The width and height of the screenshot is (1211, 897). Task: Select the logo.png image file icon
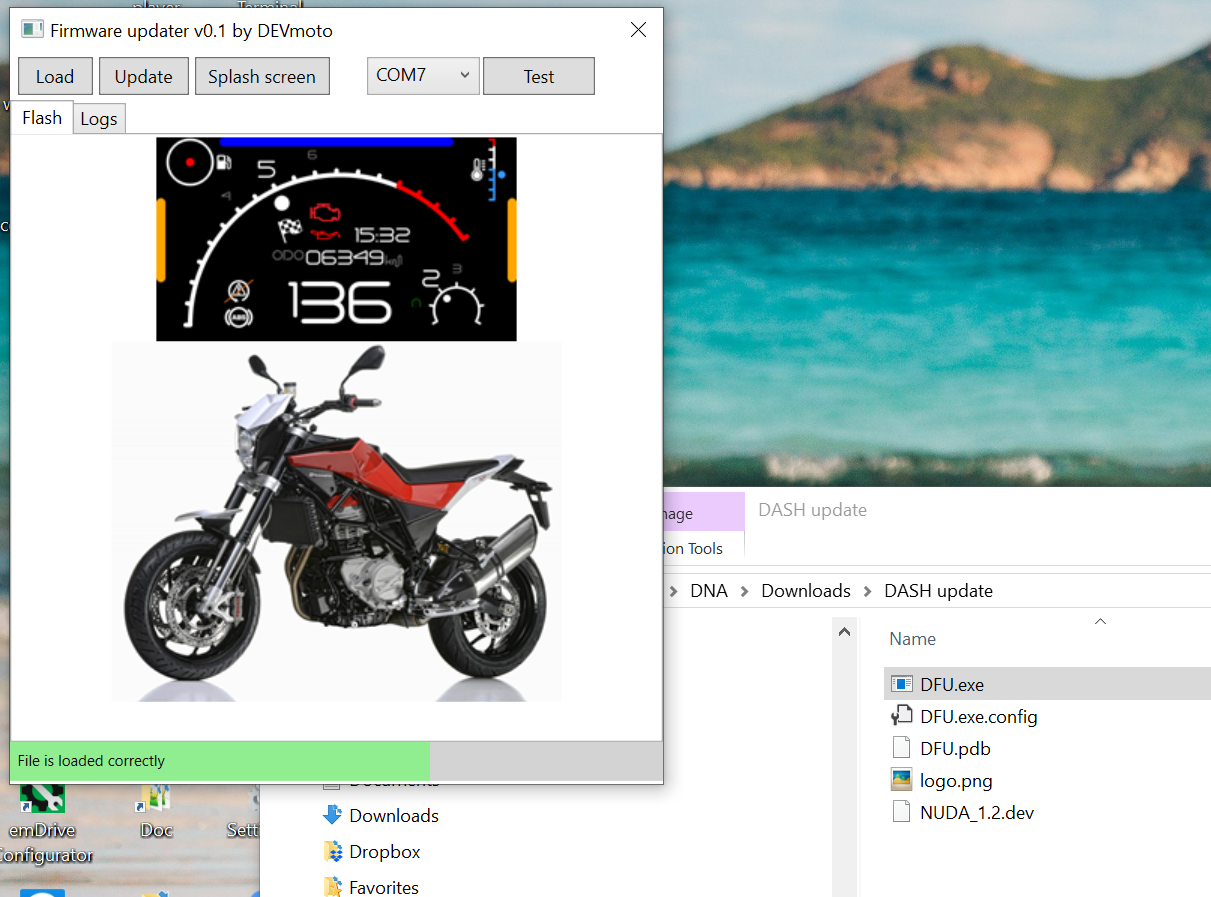point(902,781)
